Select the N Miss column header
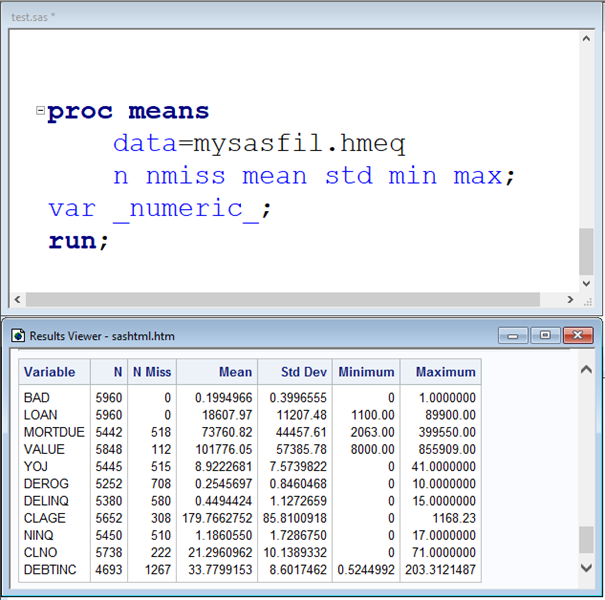 152,372
